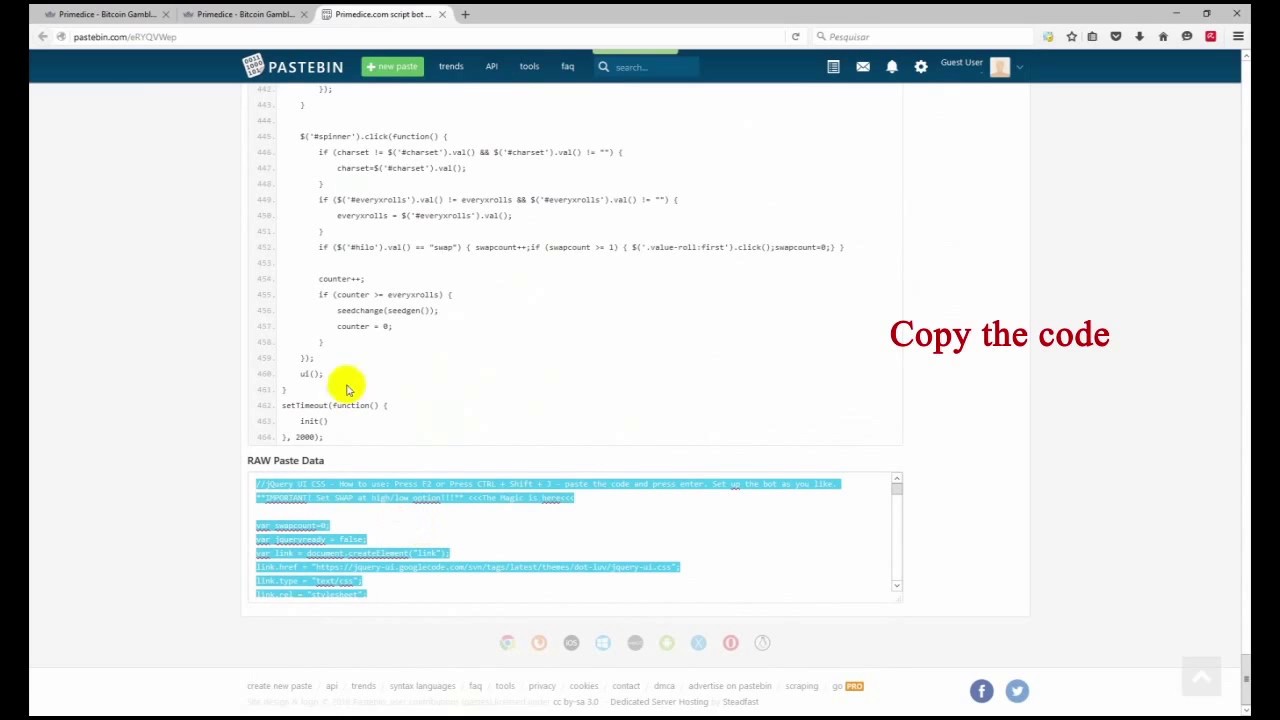Click the red extension icon in browser toolbar

[x=1211, y=37]
